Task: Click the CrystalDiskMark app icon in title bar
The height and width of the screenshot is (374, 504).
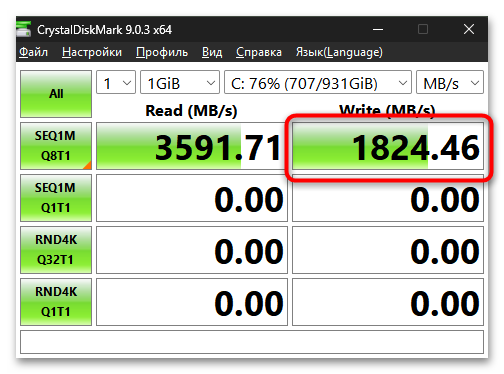Action: [x=23, y=29]
